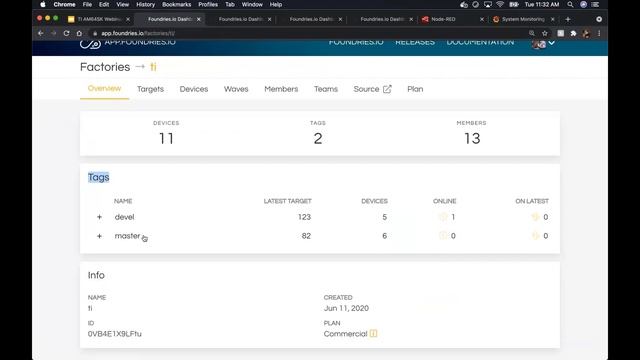Click the online status icon for devel
Viewport: 640px width, 360px height.
[x=443, y=217]
